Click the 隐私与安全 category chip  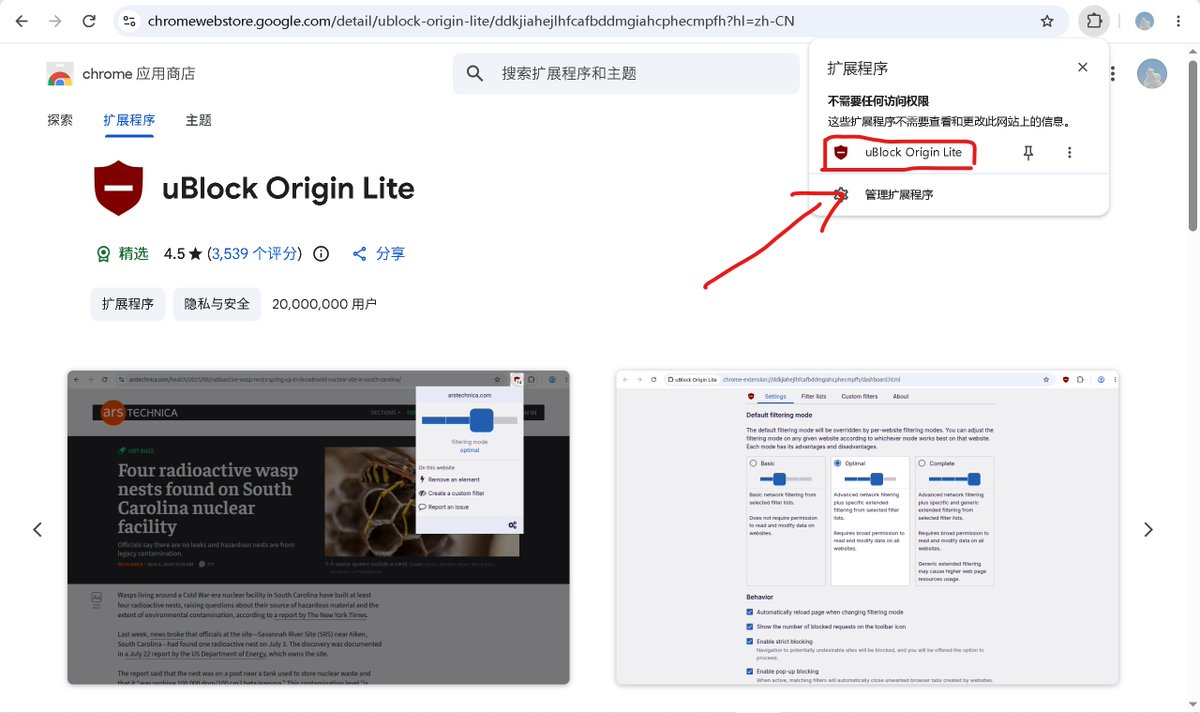[217, 304]
